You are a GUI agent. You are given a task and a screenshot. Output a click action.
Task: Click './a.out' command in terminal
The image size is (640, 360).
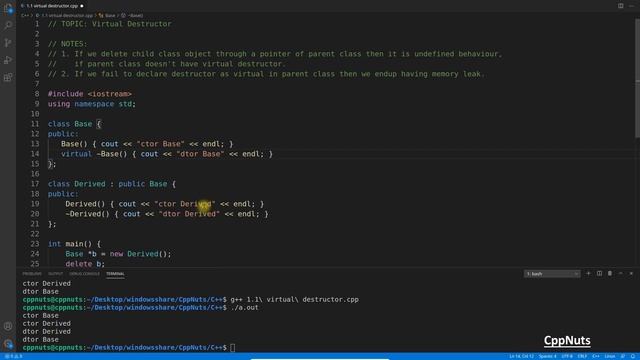coord(244,307)
